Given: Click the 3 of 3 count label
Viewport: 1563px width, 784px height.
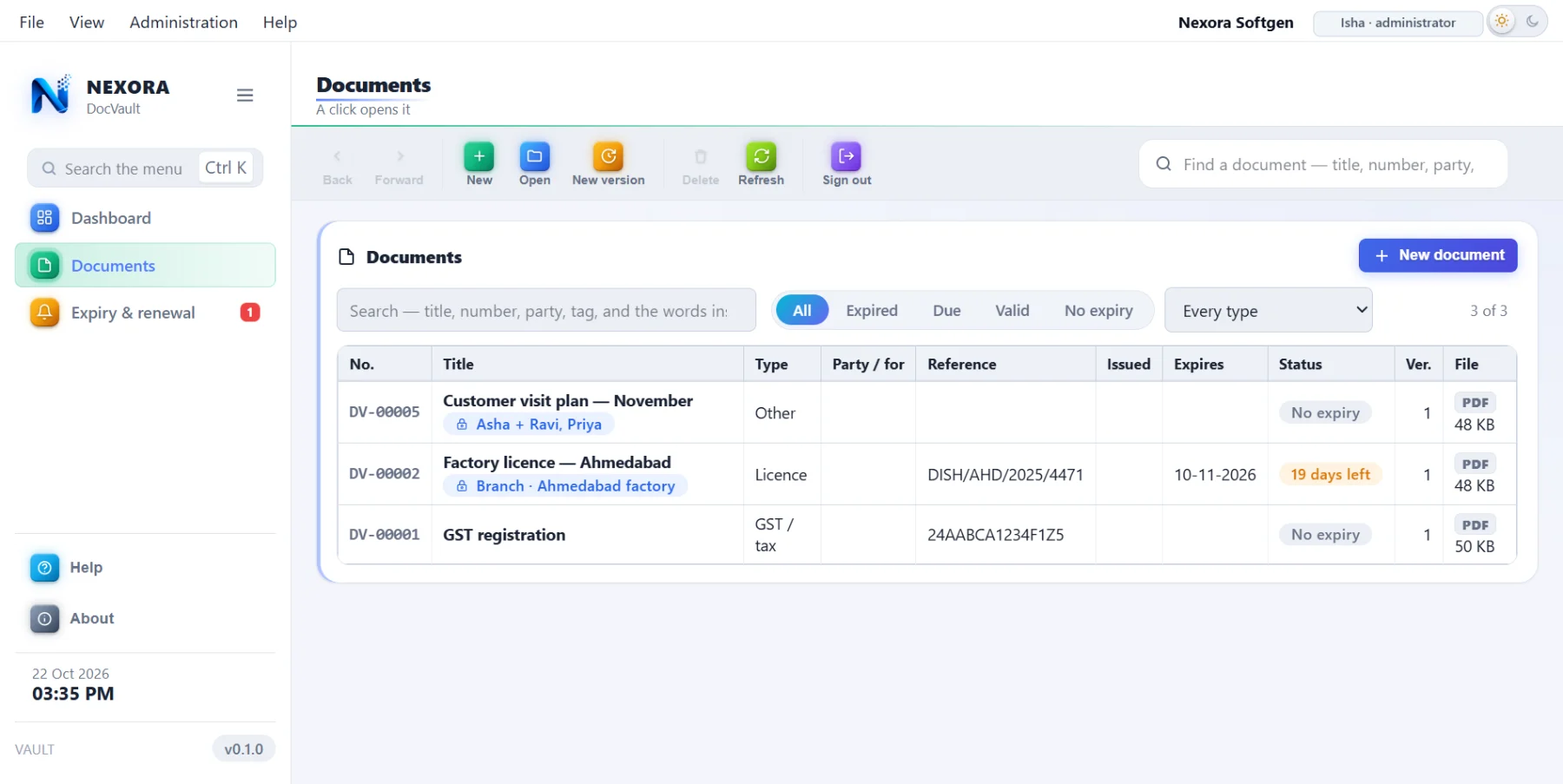Looking at the screenshot, I should (x=1488, y=310).
